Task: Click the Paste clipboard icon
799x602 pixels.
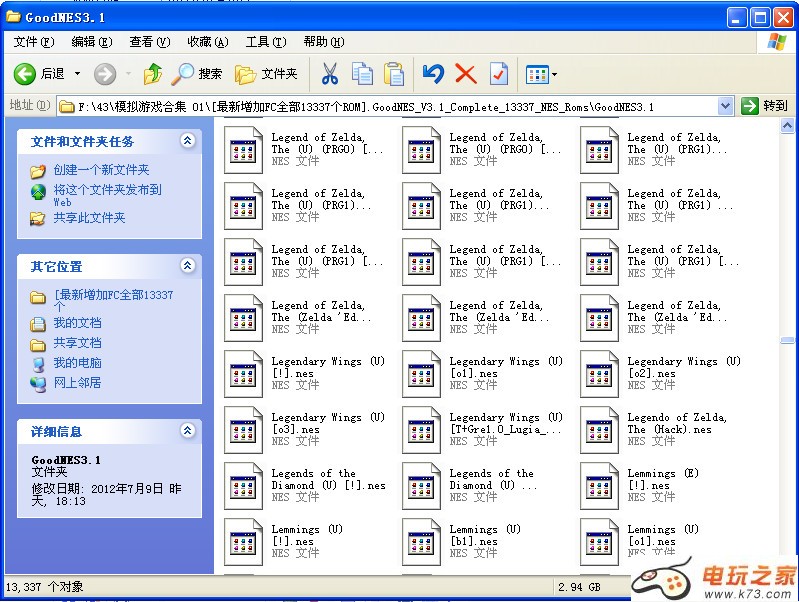Action: [x=394, y=74]
